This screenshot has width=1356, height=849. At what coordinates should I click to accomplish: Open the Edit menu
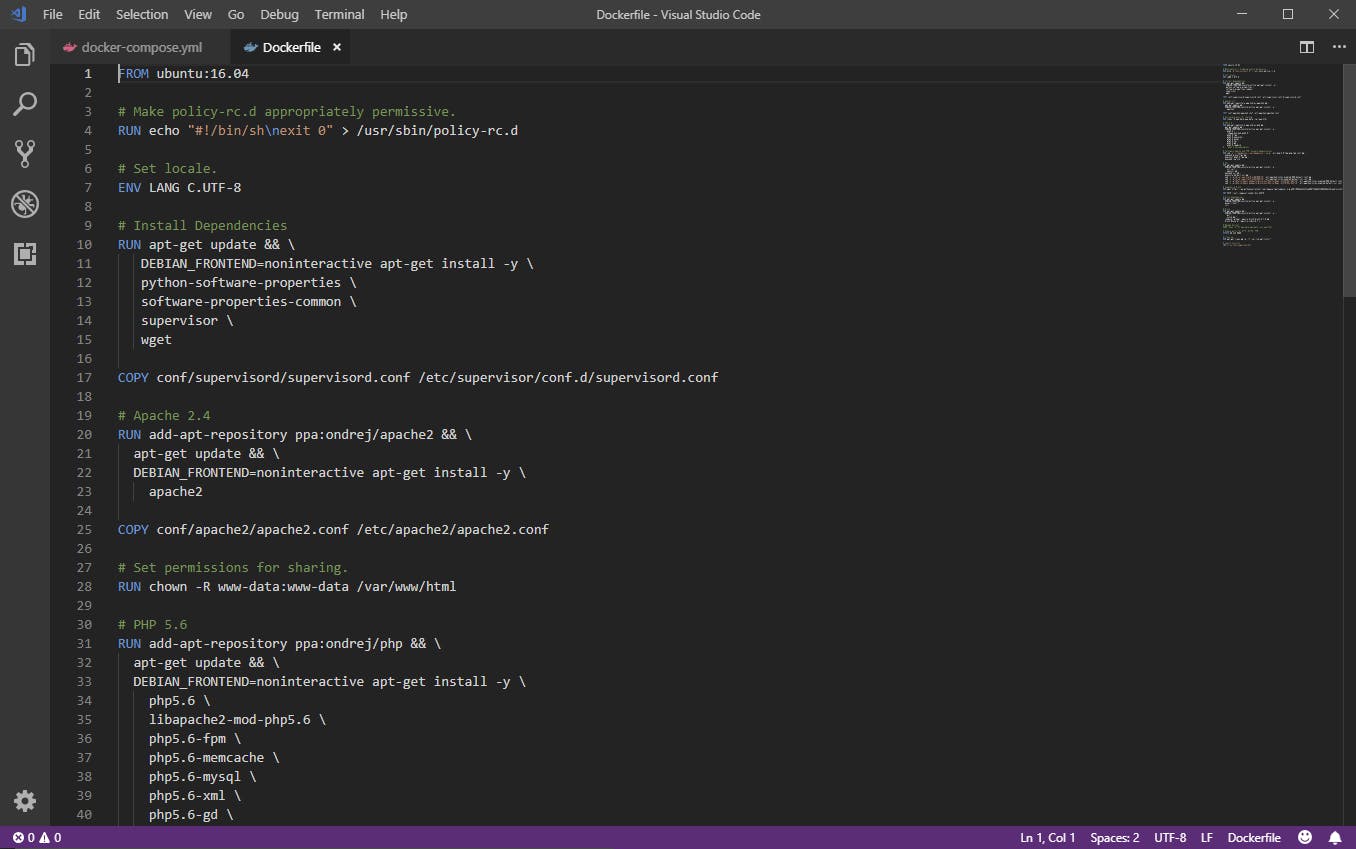pyautogui.click(x=89, y=14)
